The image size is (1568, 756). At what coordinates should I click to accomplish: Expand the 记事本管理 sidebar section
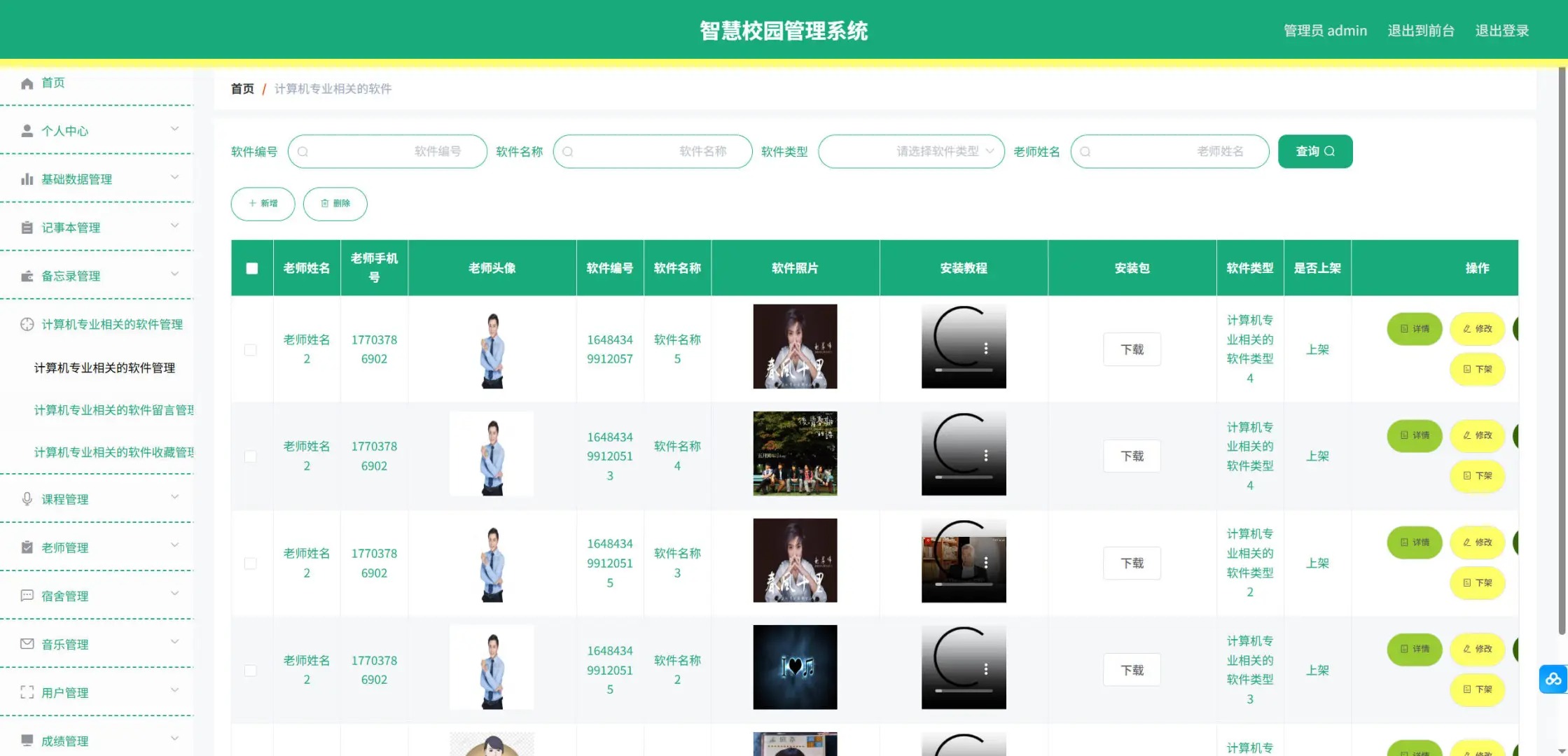click(x=97, y=227)
